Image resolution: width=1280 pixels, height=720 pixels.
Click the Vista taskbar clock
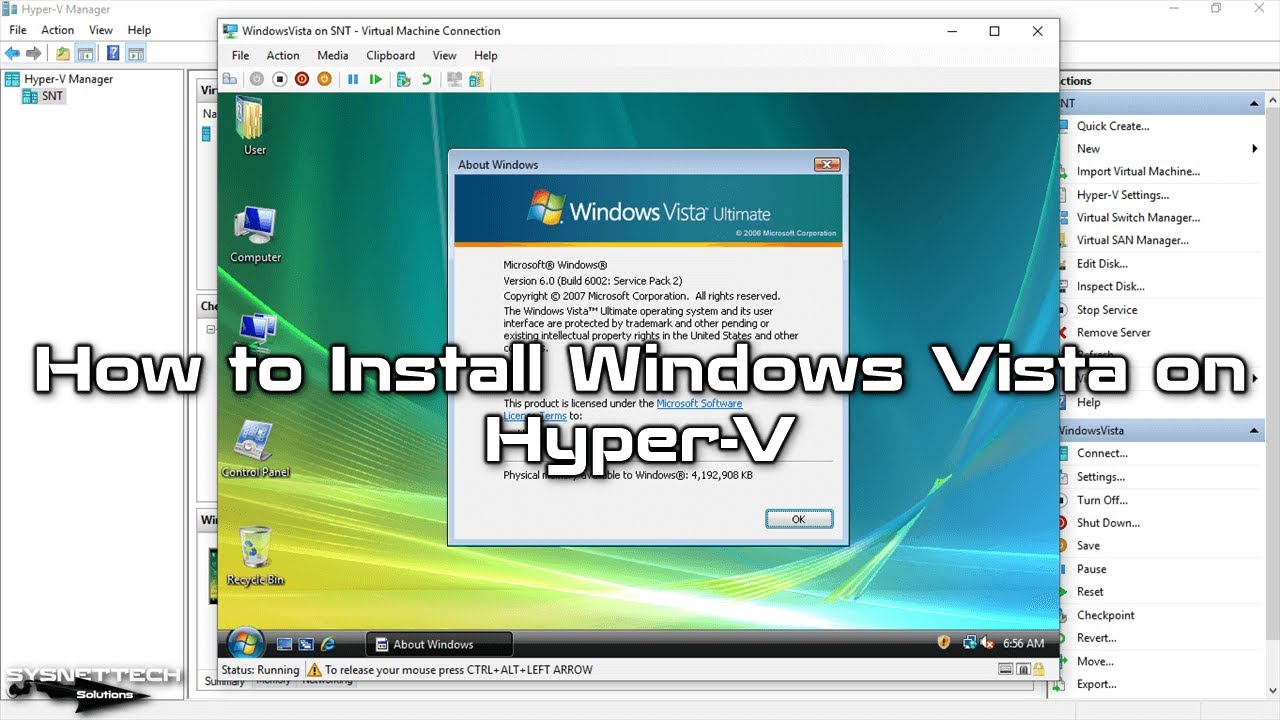pyautogui.click(x=1023, y=643)
